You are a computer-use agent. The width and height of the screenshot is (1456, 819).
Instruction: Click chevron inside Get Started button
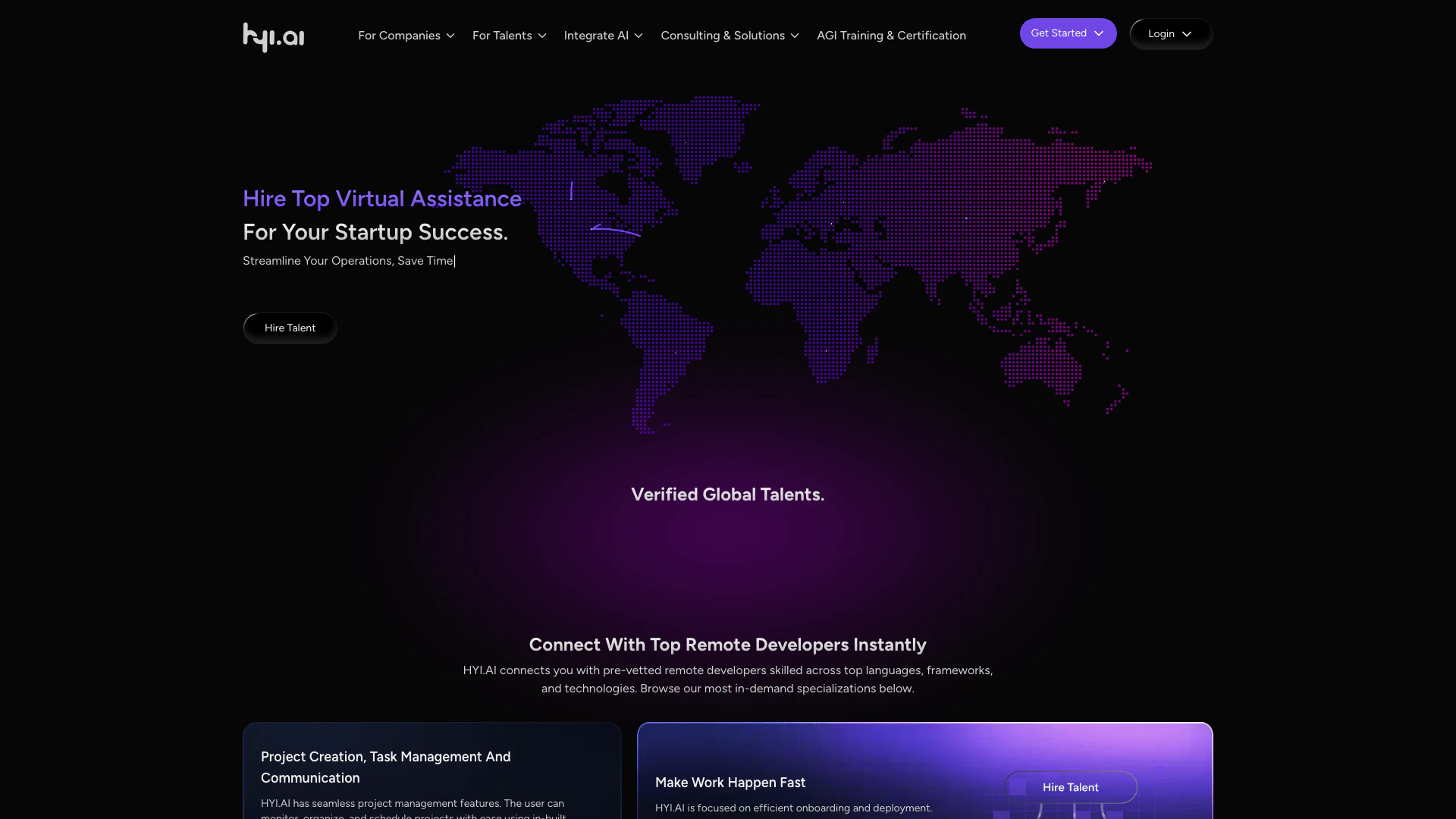[x=1099, y=33]
